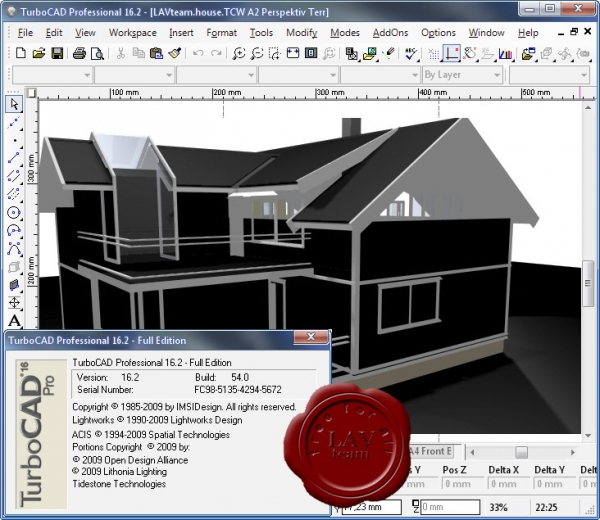600x520 pixels.
Task: Click the Z coordinate field in status bar
Action: point(450,507)
